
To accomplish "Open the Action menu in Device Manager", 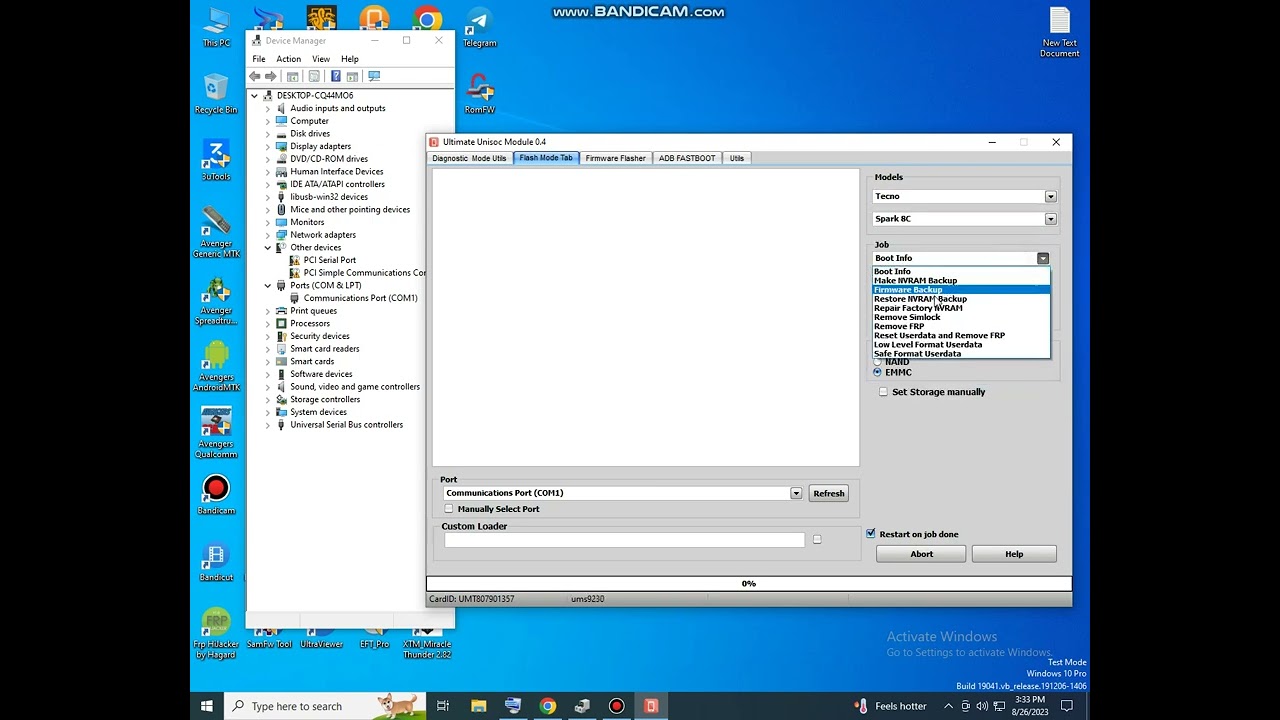I will 288,59.
